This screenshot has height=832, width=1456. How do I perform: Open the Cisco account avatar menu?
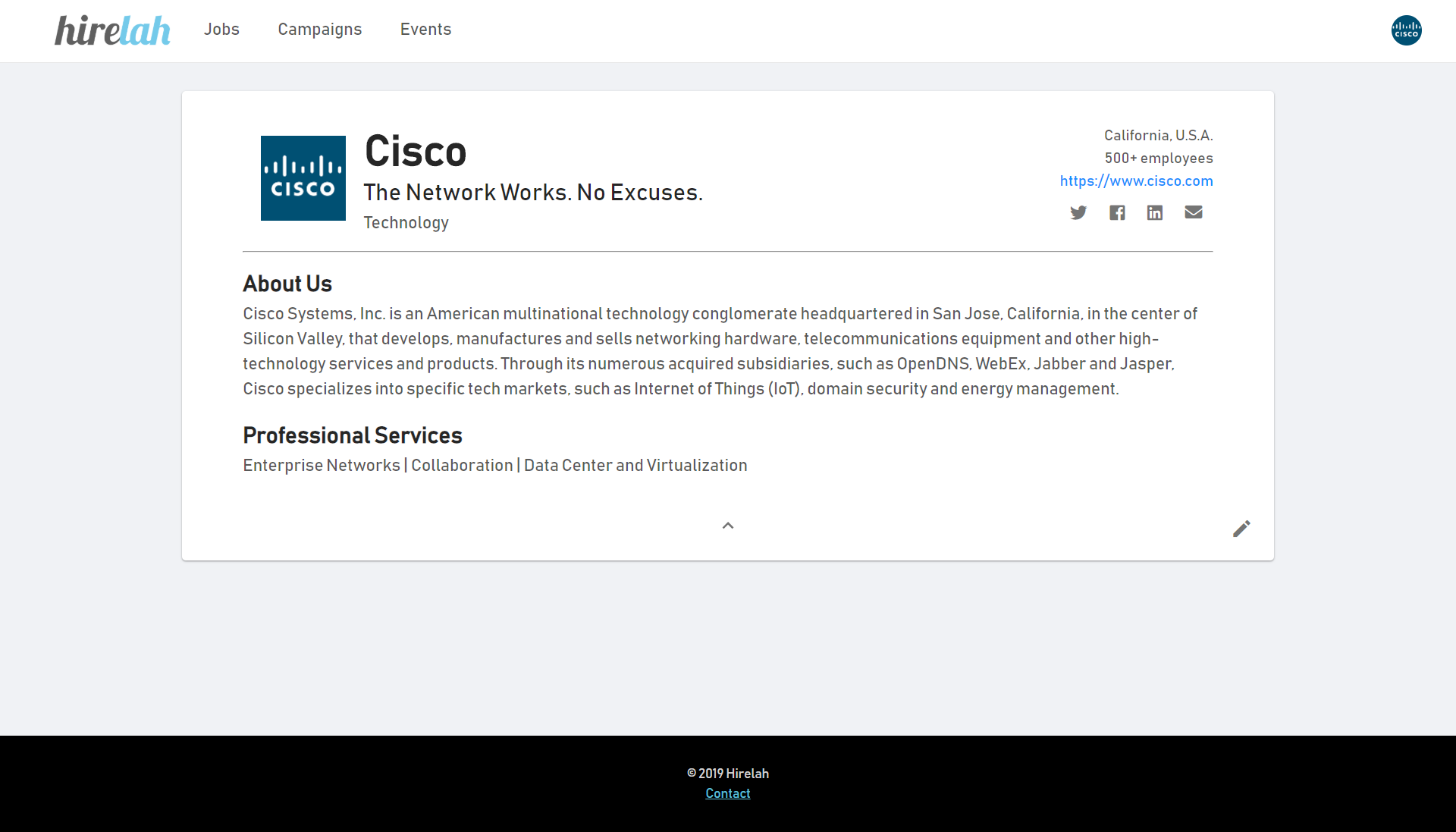pyautogui.click(x=1406, y=30)
